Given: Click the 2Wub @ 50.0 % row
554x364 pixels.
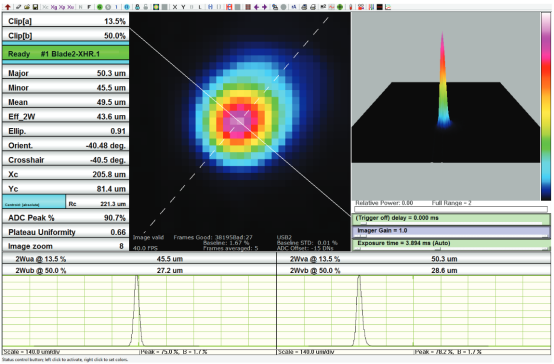Looking at the screenshot, I should [x=139, y=270].
